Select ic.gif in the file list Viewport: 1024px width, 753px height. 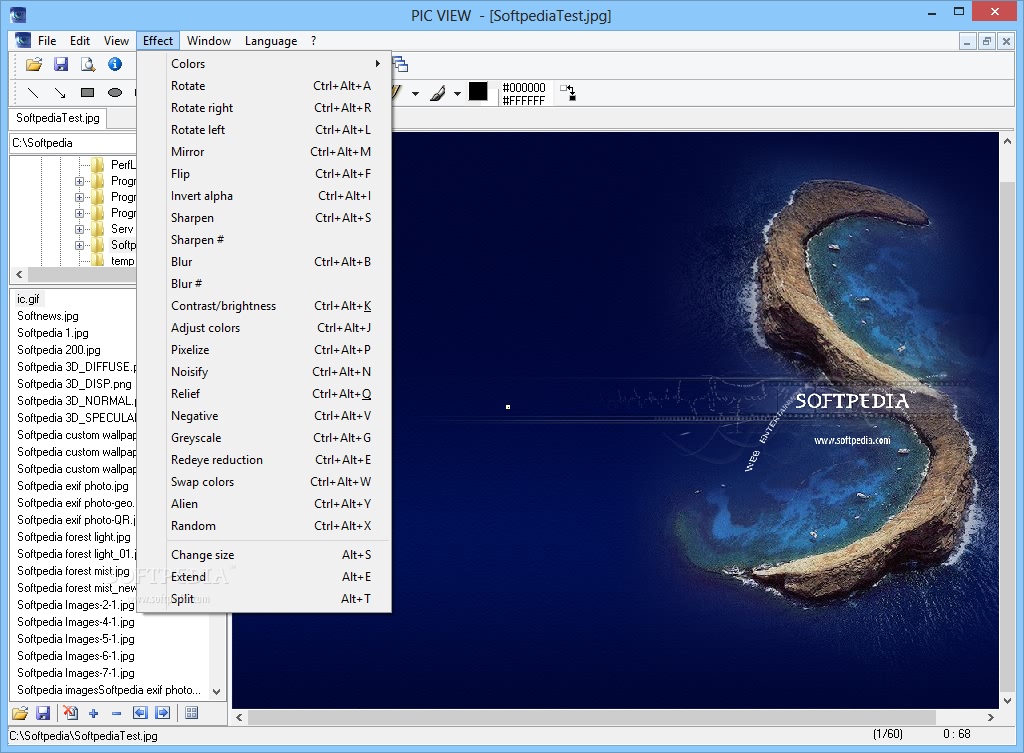pyautogui.click(x=28, y=299)
